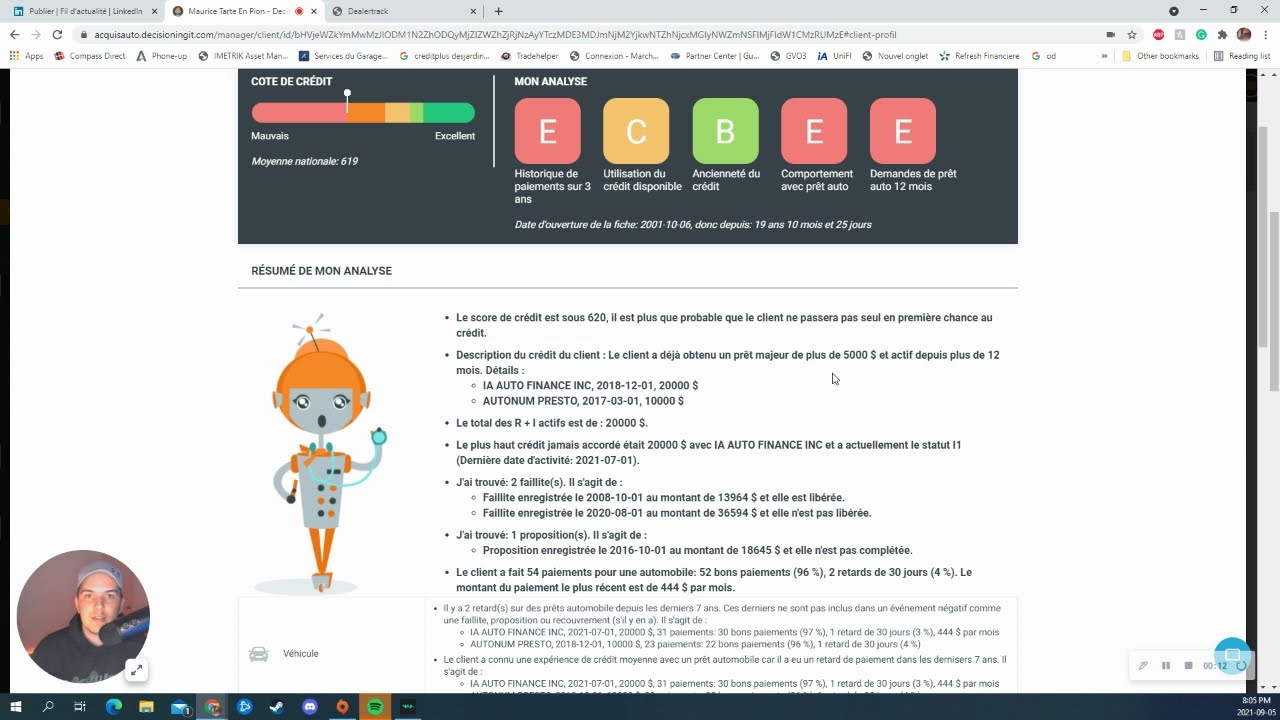The image size is (1280, 720).
Task: Close the Publier LinkedIn tab
Action: pos(153,11)
